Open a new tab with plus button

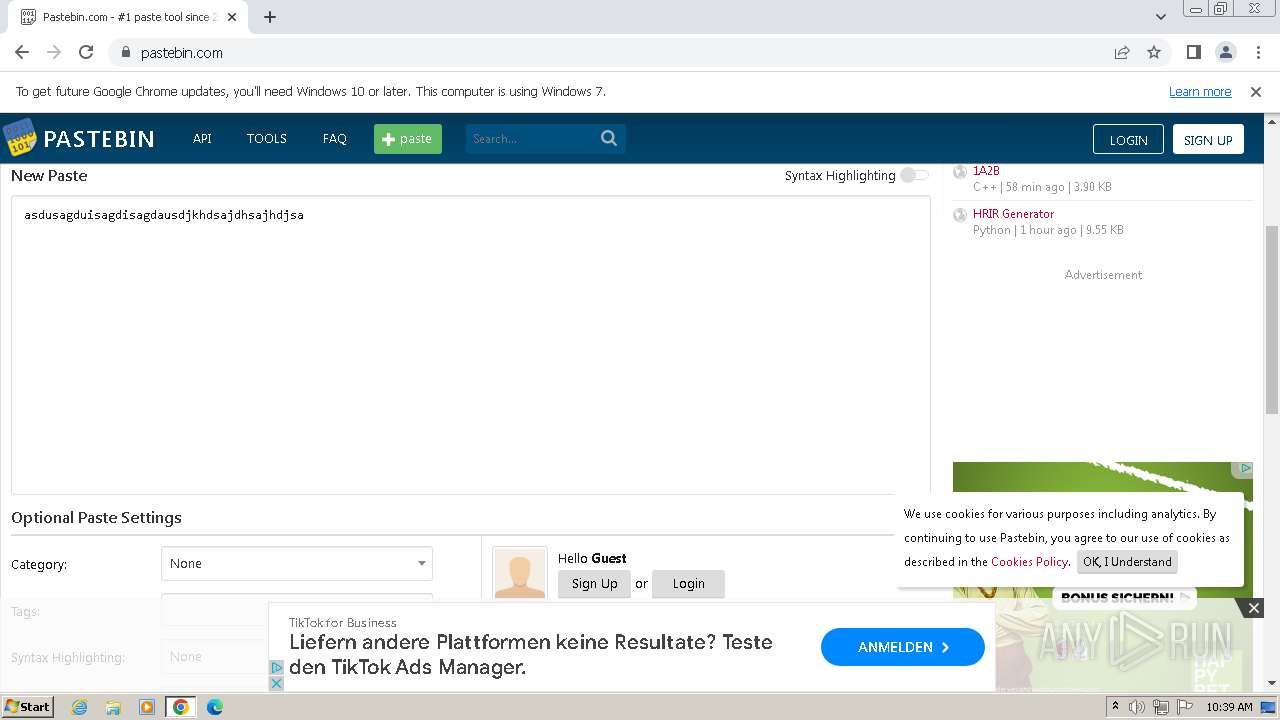pyautogui.click(x=270, y=17)
